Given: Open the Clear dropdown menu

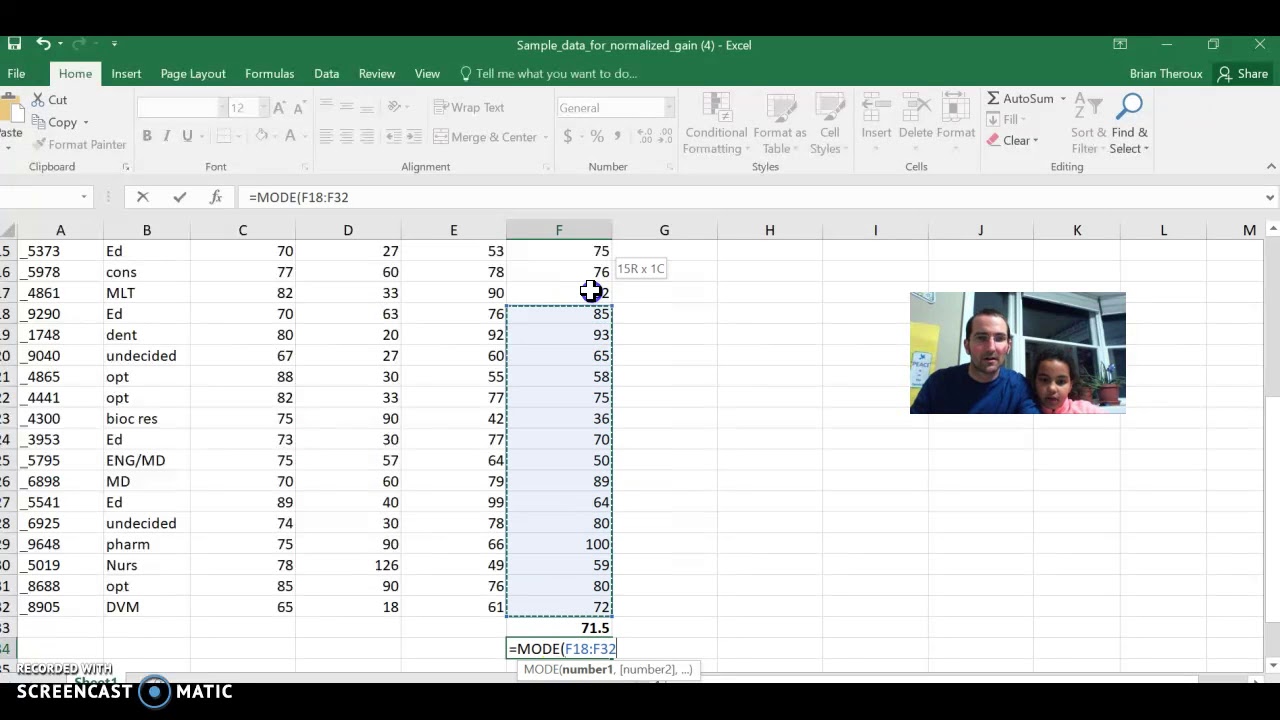Looking at the screenshot, I should point(1013,140).
